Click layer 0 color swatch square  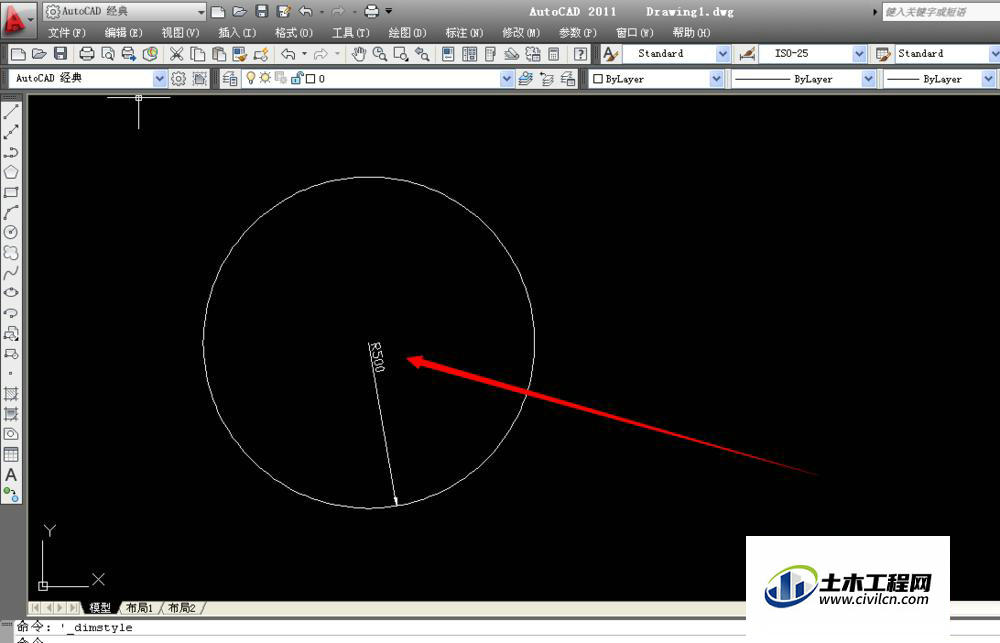pos(311,78)
